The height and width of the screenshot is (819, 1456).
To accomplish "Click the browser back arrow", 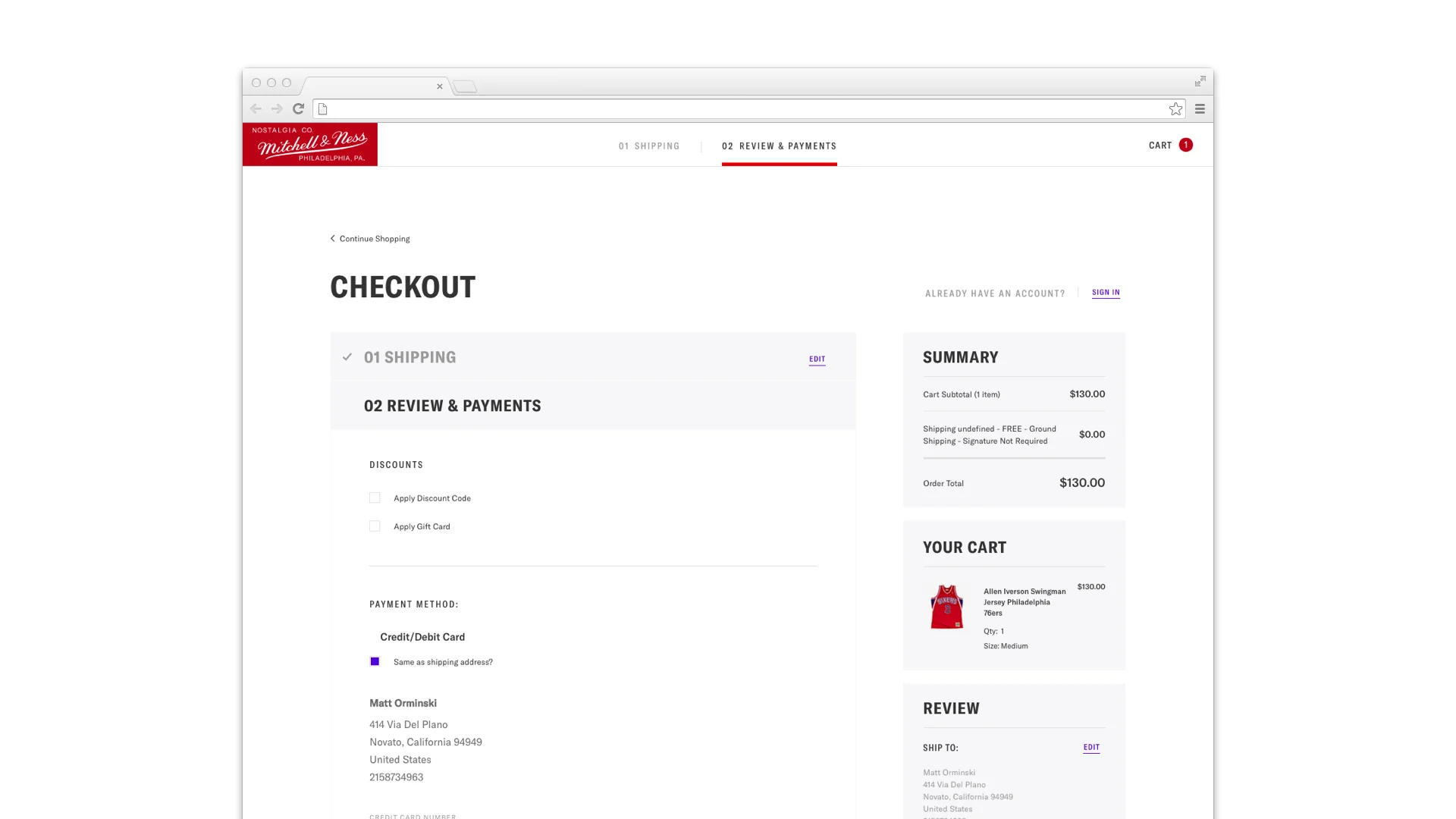I will (x=256, y=108).
